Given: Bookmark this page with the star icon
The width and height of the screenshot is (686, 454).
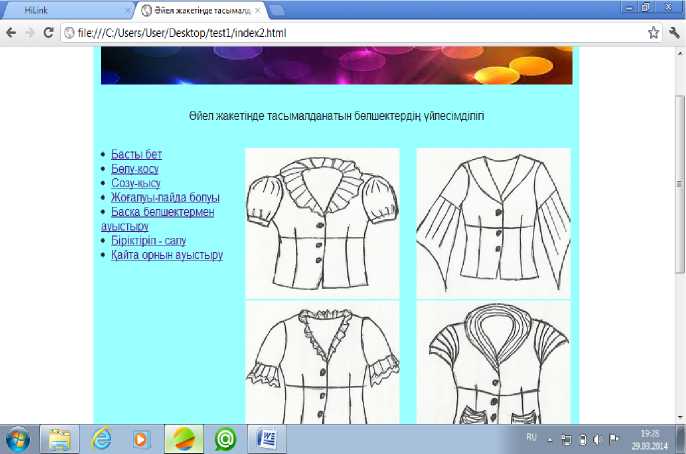Looking at the screenshot, I should [653, 32].
